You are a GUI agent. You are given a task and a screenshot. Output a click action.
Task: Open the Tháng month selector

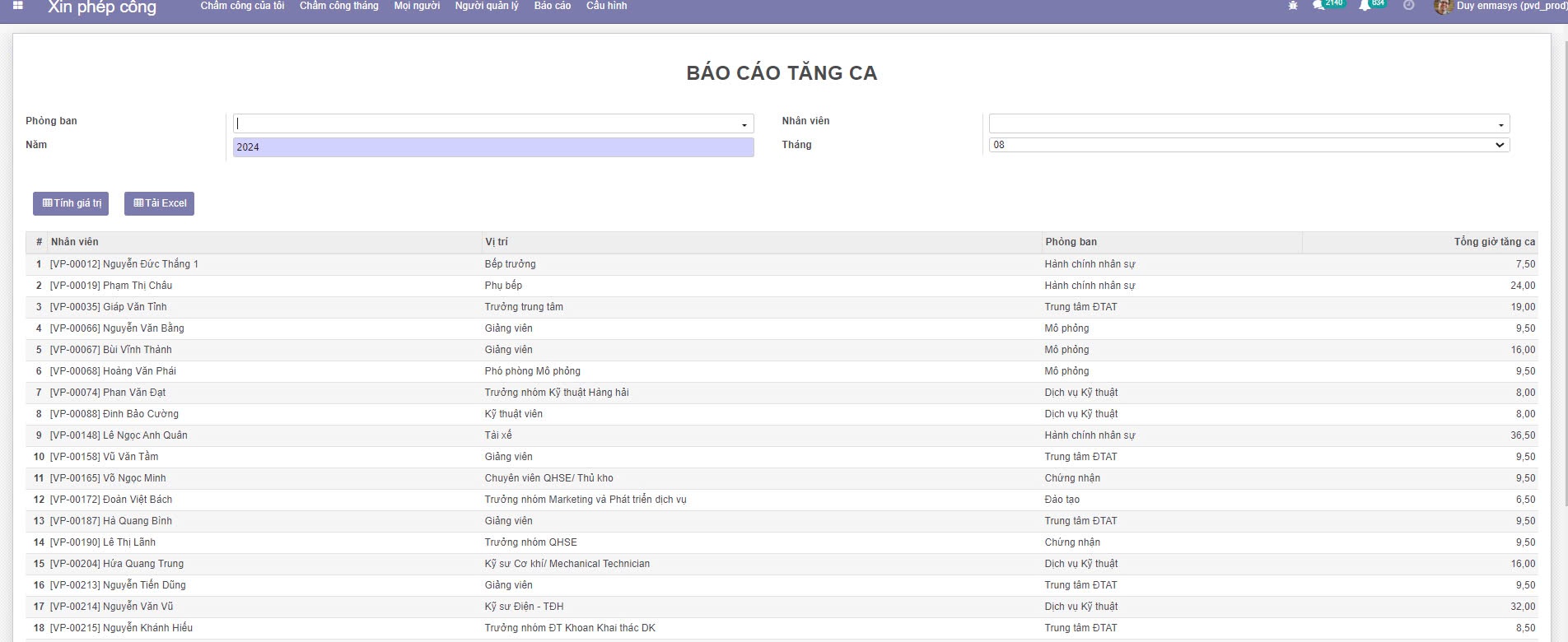click(x=1248, y=145)
